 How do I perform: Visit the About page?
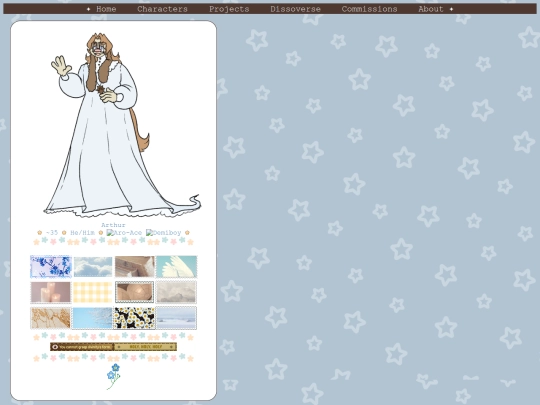(x=431, y=9)
